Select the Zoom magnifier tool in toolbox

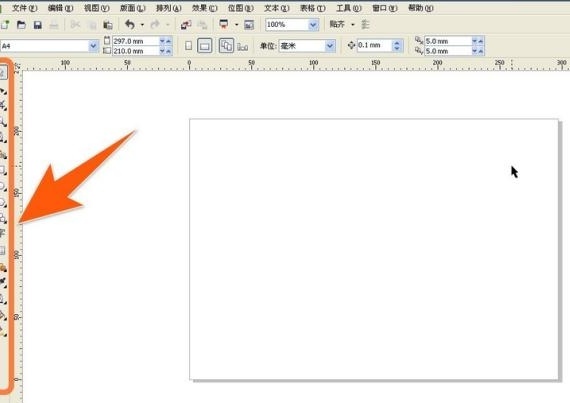pyautogui.click(x=3, y=122)
